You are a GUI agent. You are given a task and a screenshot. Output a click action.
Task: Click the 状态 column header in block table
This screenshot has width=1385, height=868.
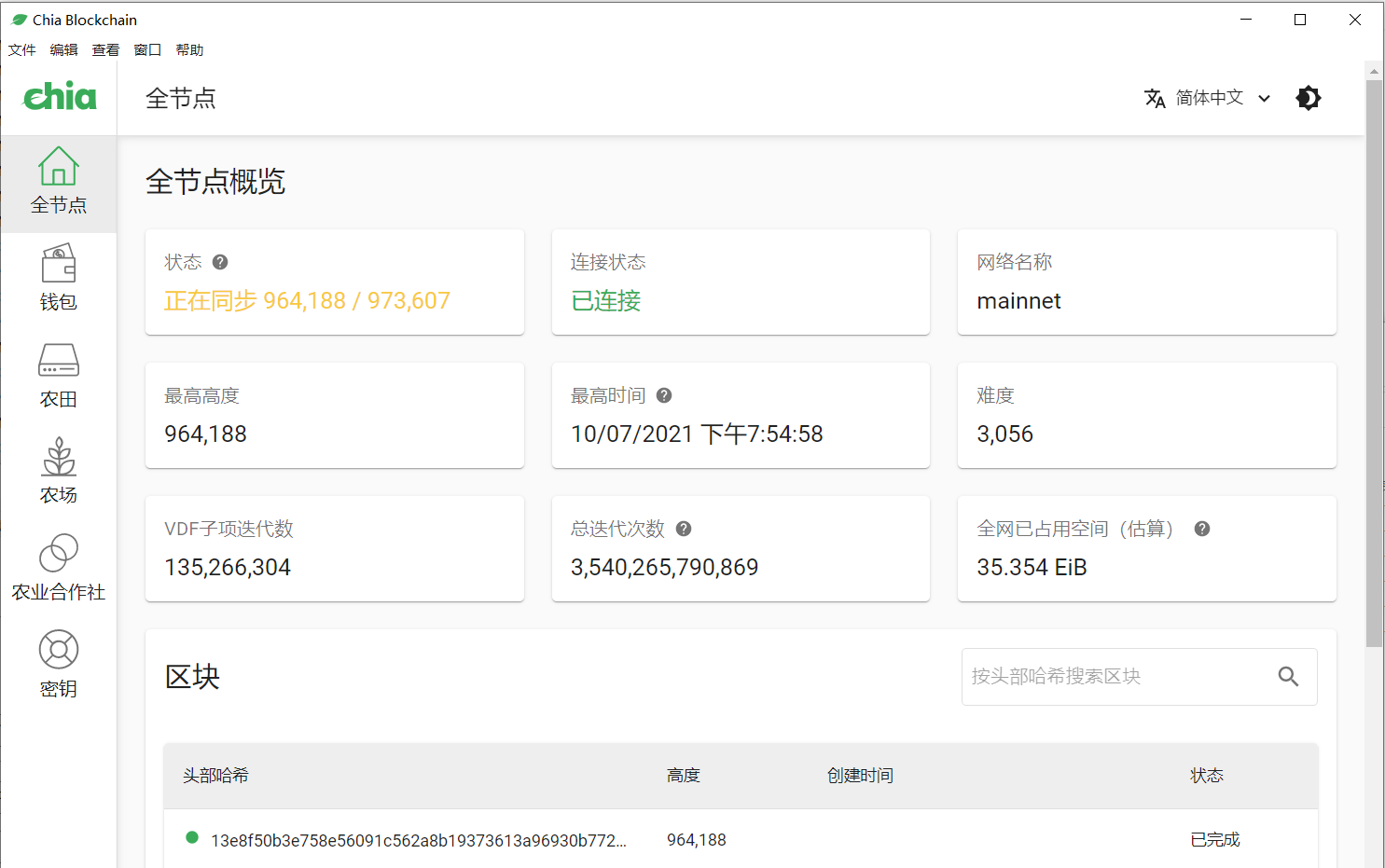coord(1207,776)
